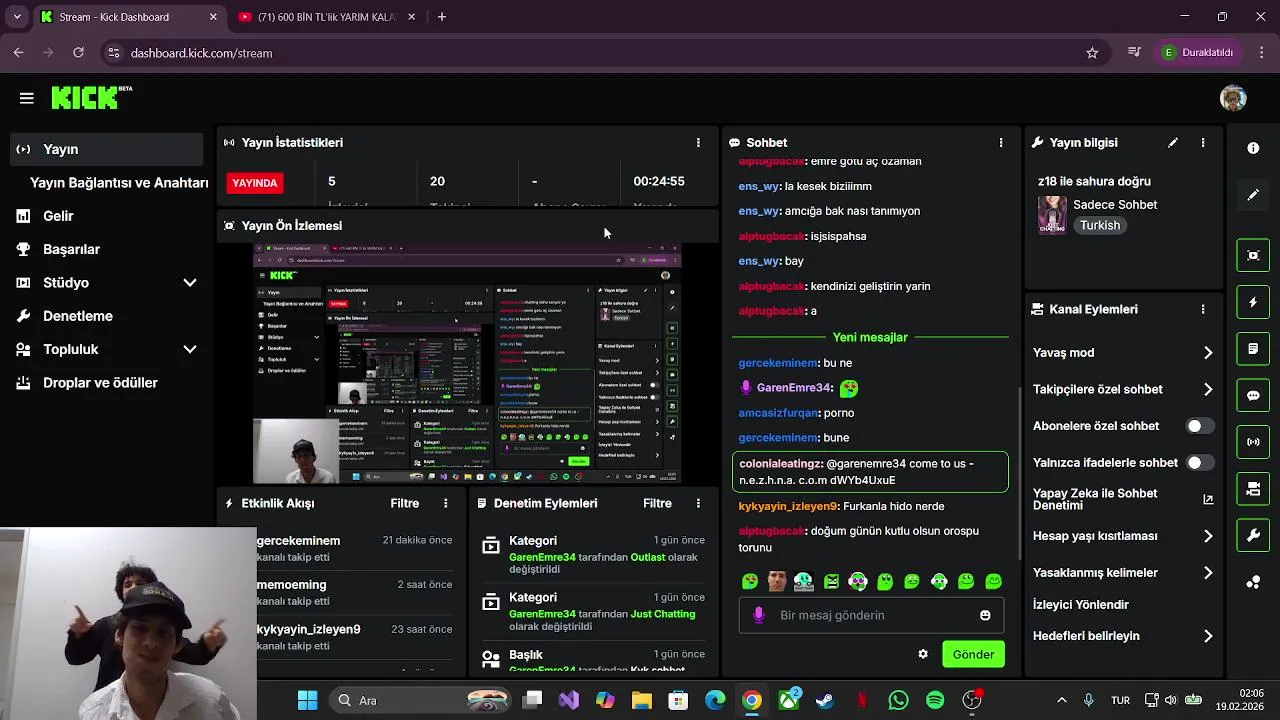Click the Turkish language tag
This screenshot has width=1280, height=720.
(x=1100, y=226)
